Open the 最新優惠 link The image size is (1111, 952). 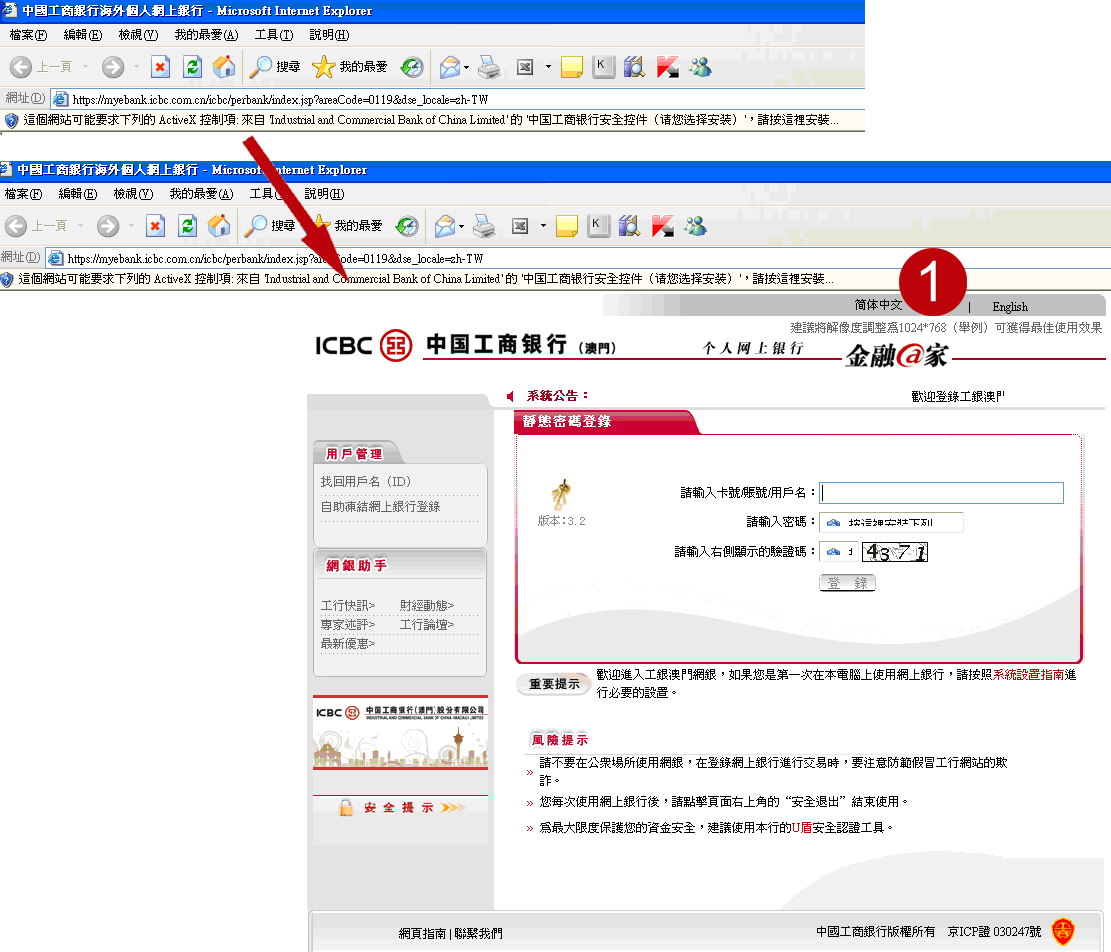click(x=348, y=644)
